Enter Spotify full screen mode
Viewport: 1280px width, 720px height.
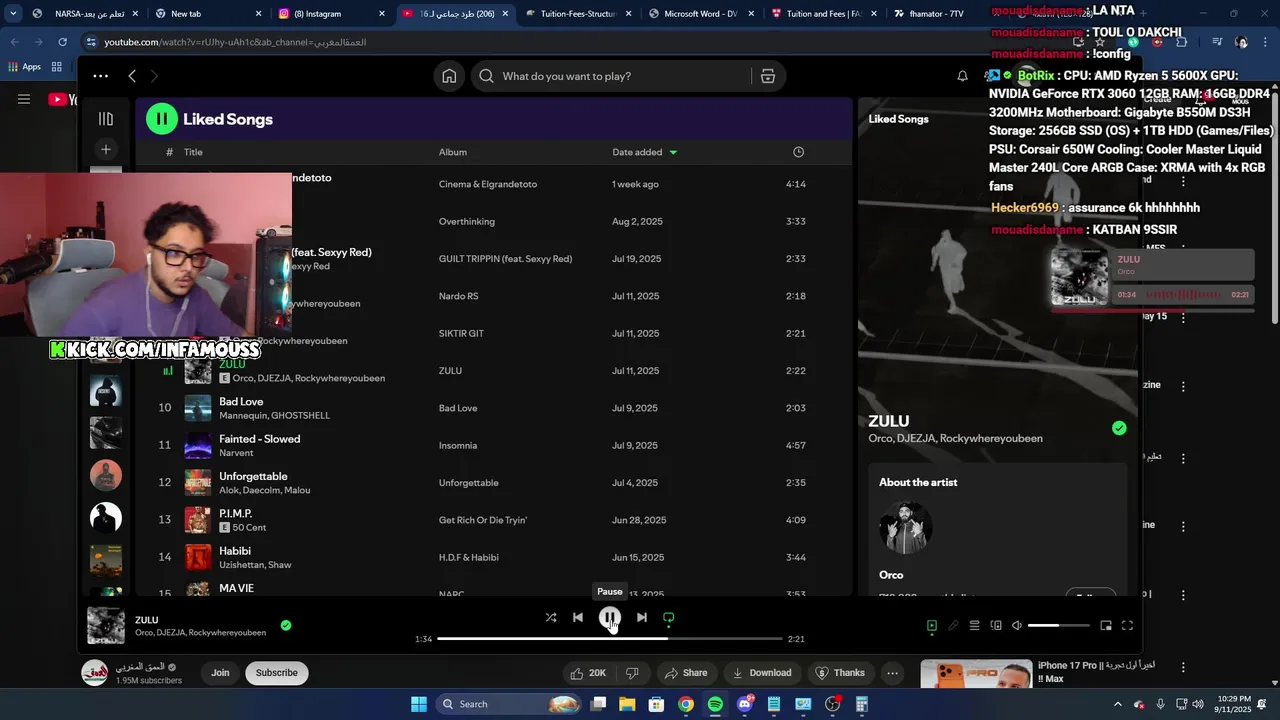tap(1127, 626)
